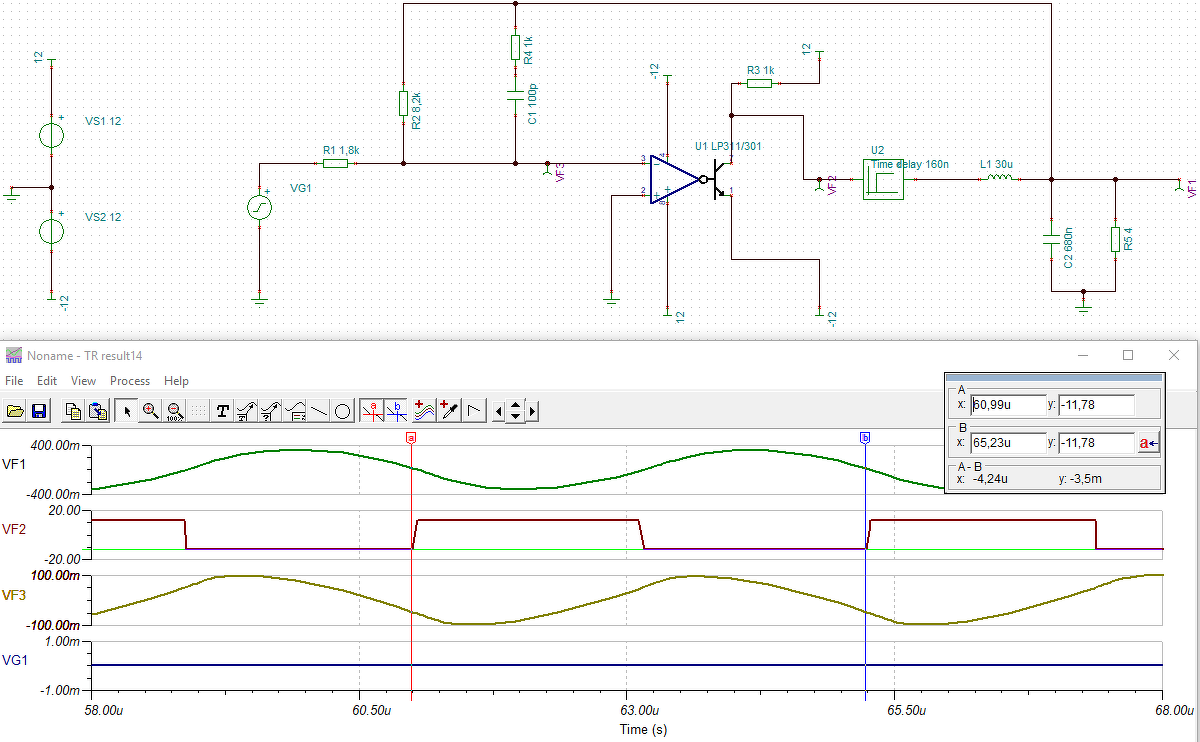The image size is (1200, 742).
Task: Select the circle drawing tool
Action: click(x=342, y=410)
